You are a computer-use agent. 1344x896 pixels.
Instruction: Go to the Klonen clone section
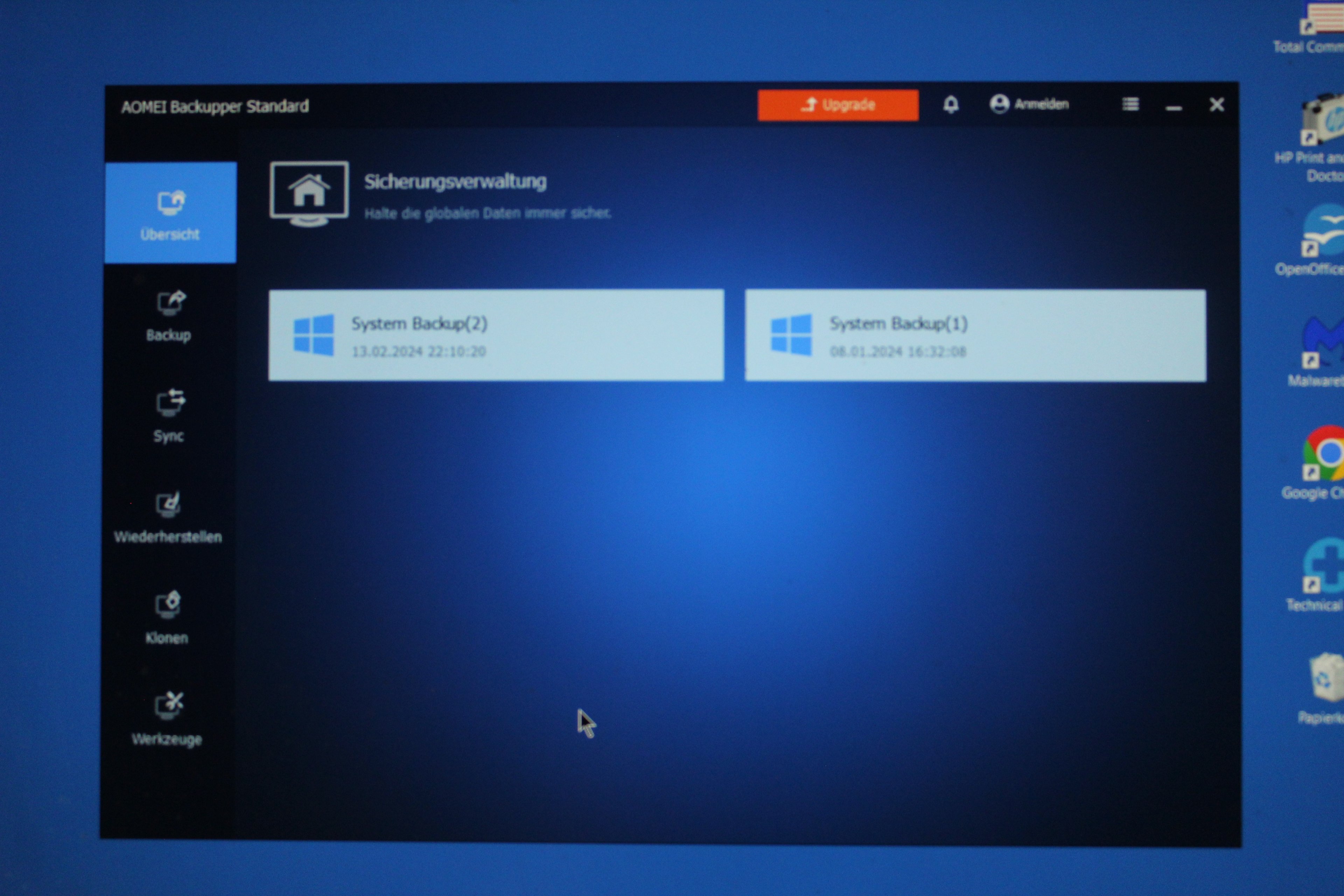(x=167, y=618)
